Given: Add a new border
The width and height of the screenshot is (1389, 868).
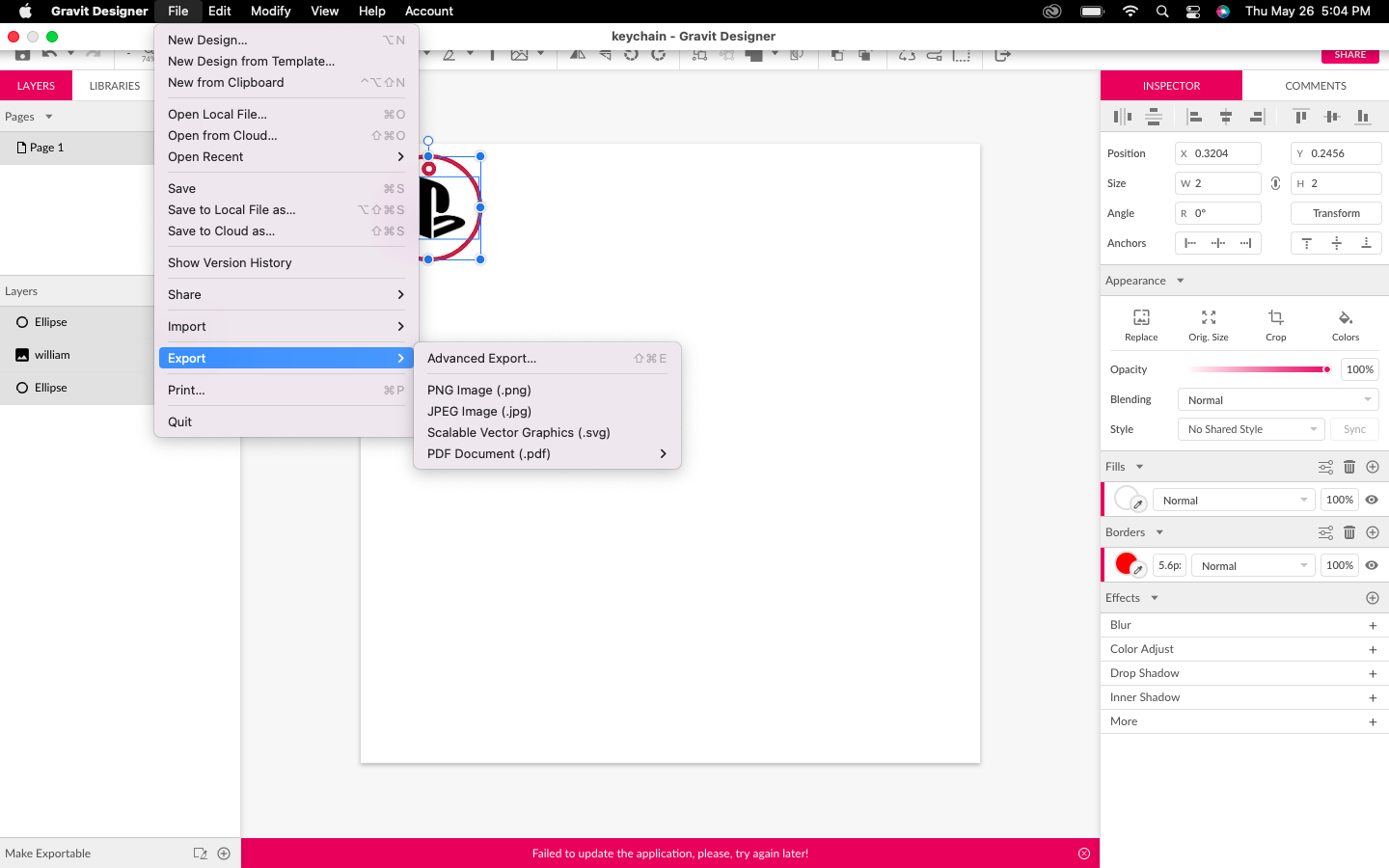Looking at the screenshot, I should point(1373,532).
